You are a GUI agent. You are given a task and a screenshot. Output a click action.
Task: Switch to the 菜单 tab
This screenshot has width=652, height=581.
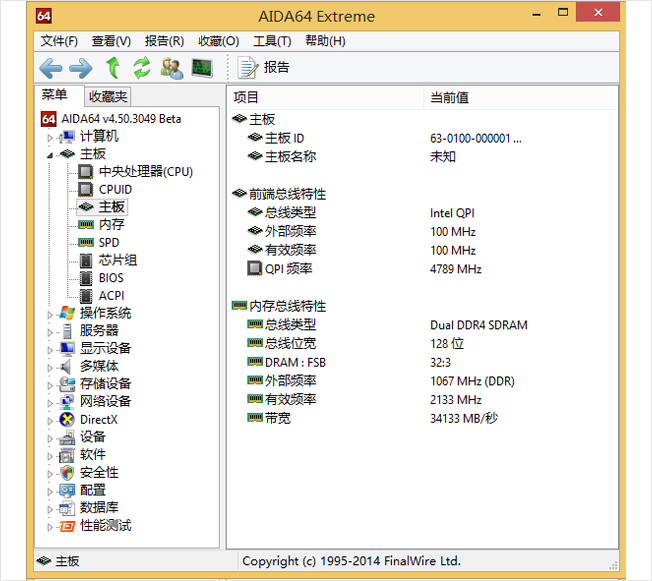54,95
